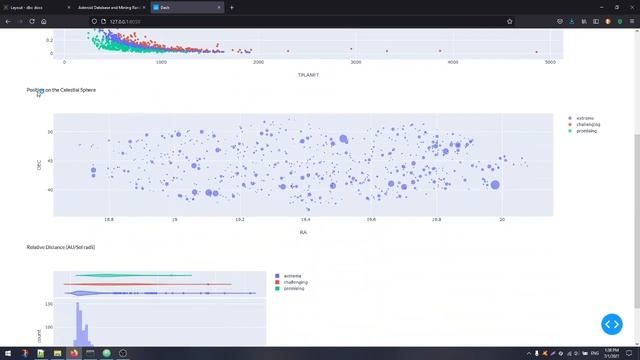Open the library toolbar icon

point(584,21)
